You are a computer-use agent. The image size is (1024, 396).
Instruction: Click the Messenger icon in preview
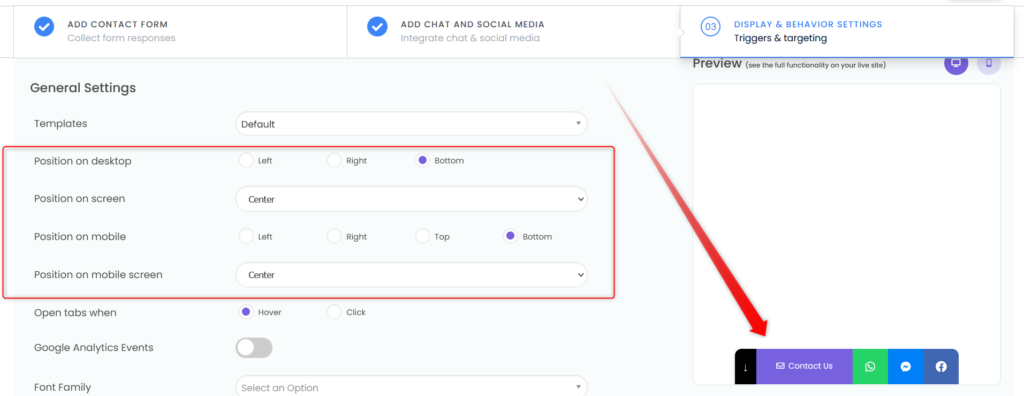click(906, 367)
